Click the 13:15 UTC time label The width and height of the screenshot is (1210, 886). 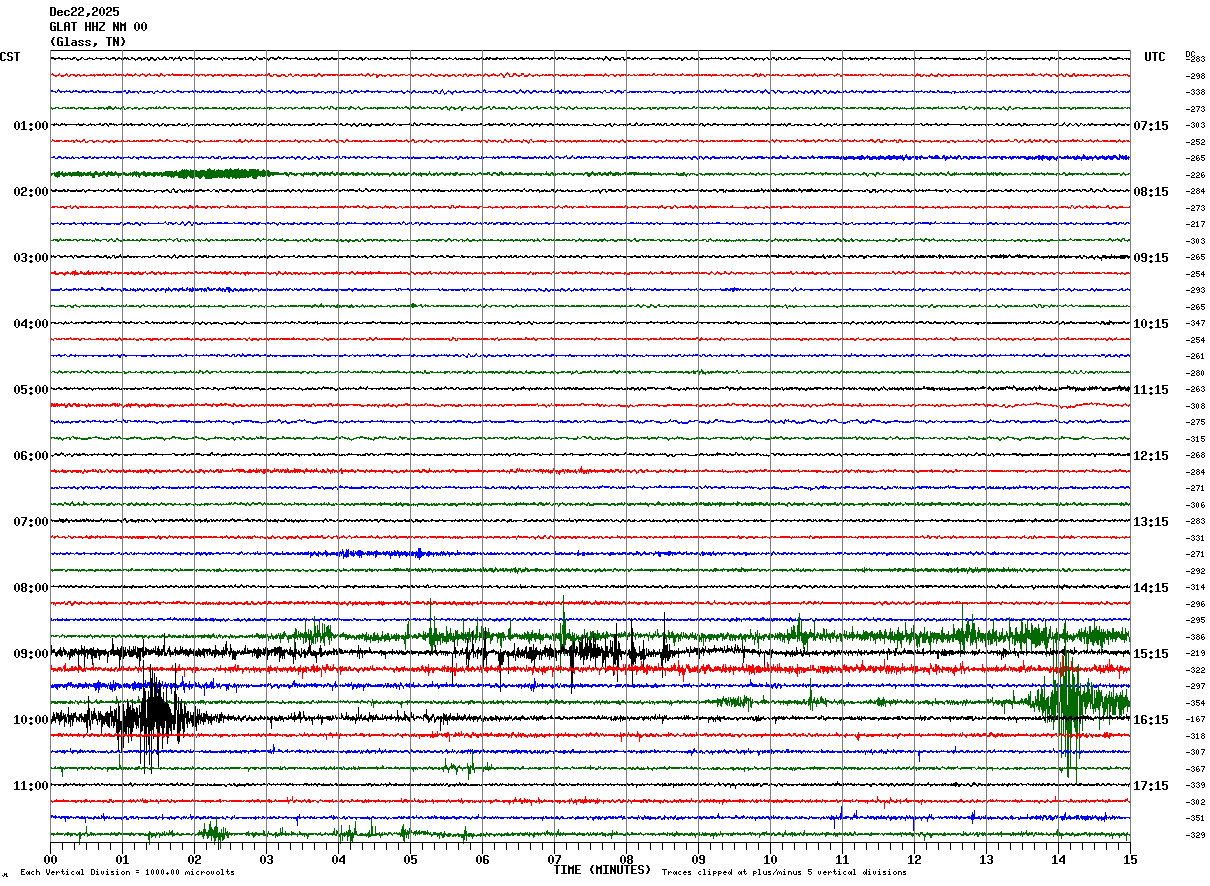tap(1151, 522)
